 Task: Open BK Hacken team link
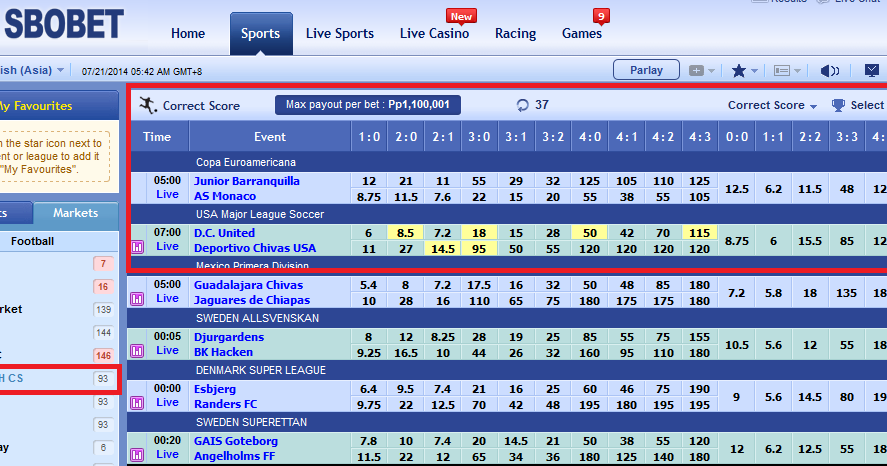tap(223, 352)
